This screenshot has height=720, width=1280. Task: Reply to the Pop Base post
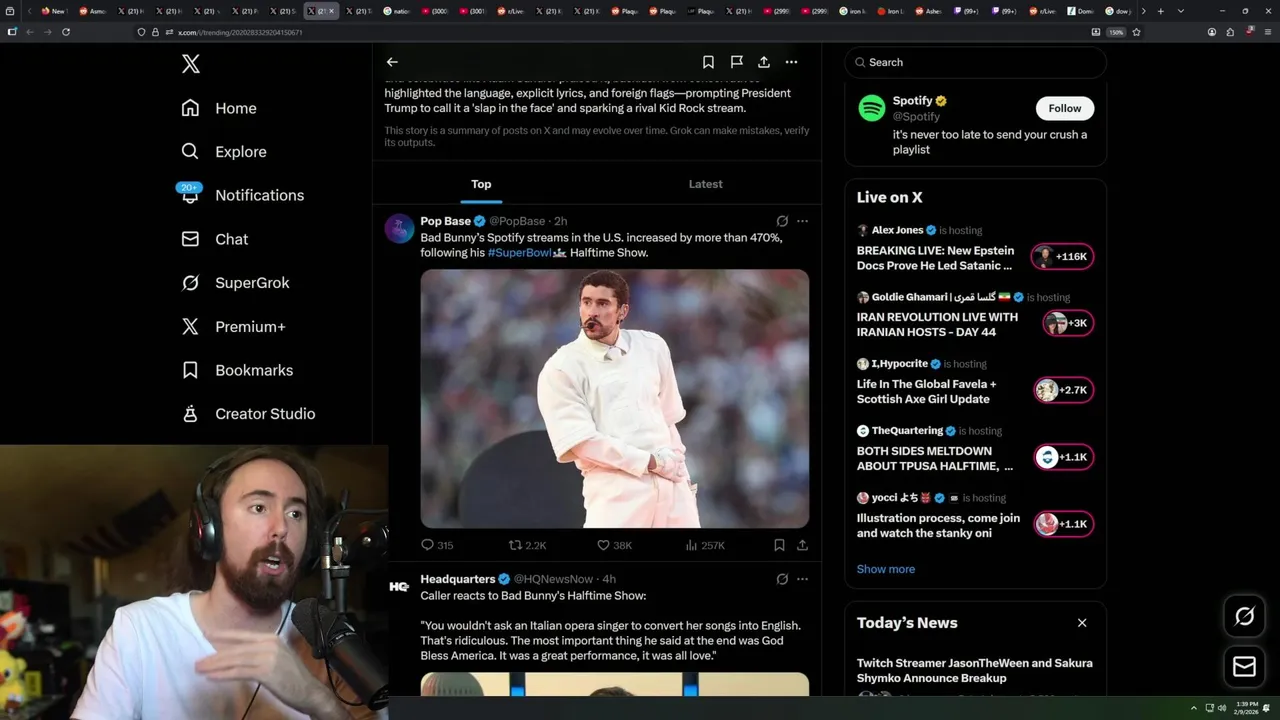tap(437, 545)
